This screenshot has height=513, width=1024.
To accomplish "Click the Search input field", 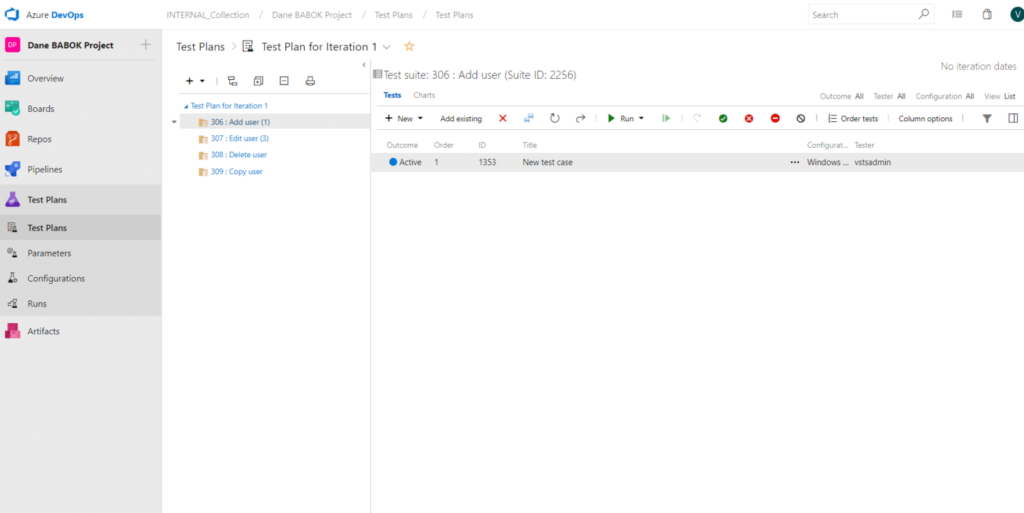I will click(x=860, y=15).
